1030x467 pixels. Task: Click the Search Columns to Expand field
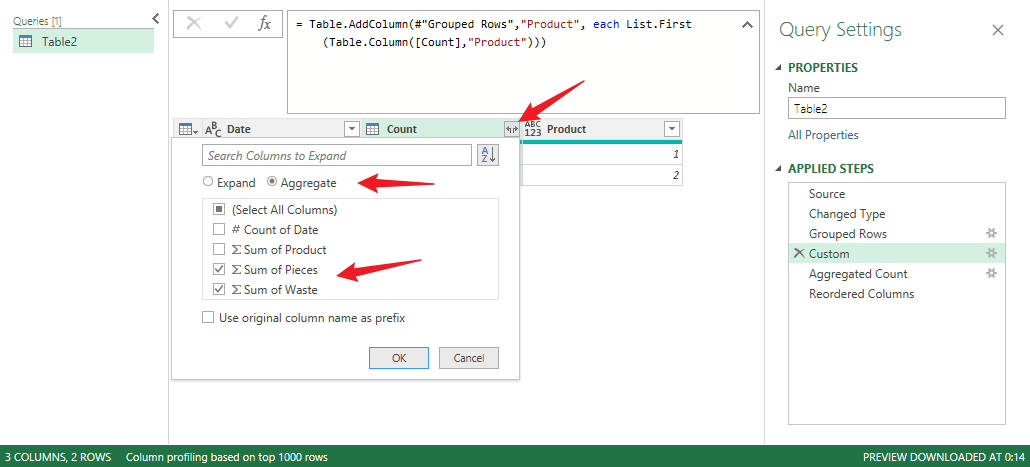coord(337,156)
